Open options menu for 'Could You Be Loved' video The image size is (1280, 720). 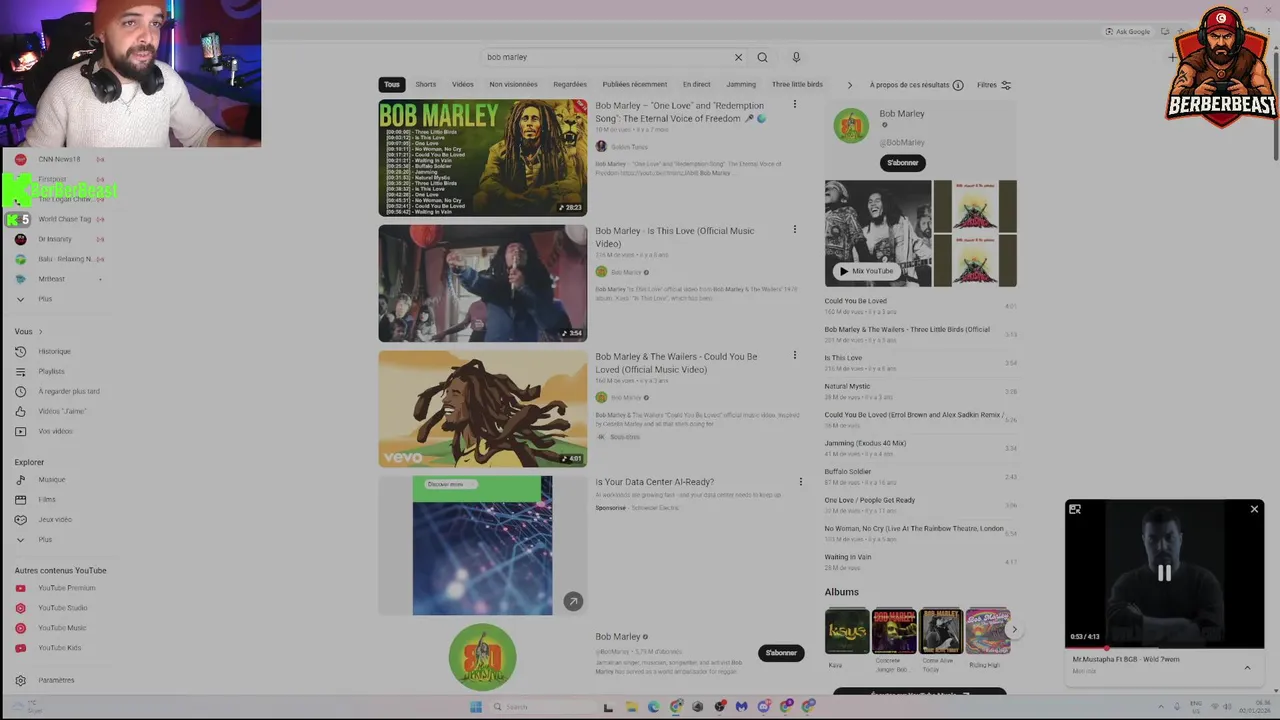[x=795, y=356]
